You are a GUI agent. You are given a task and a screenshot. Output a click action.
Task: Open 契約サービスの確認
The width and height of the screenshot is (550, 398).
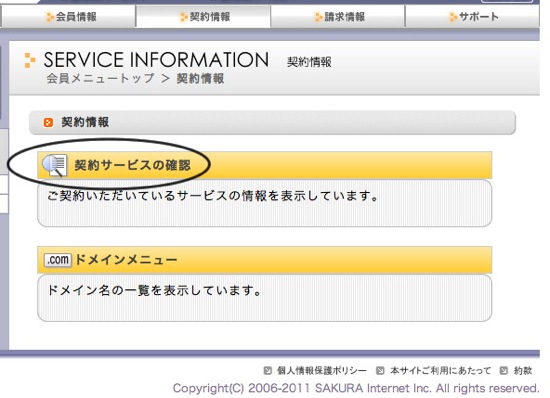pyautogui.click(x=132, y=165)
